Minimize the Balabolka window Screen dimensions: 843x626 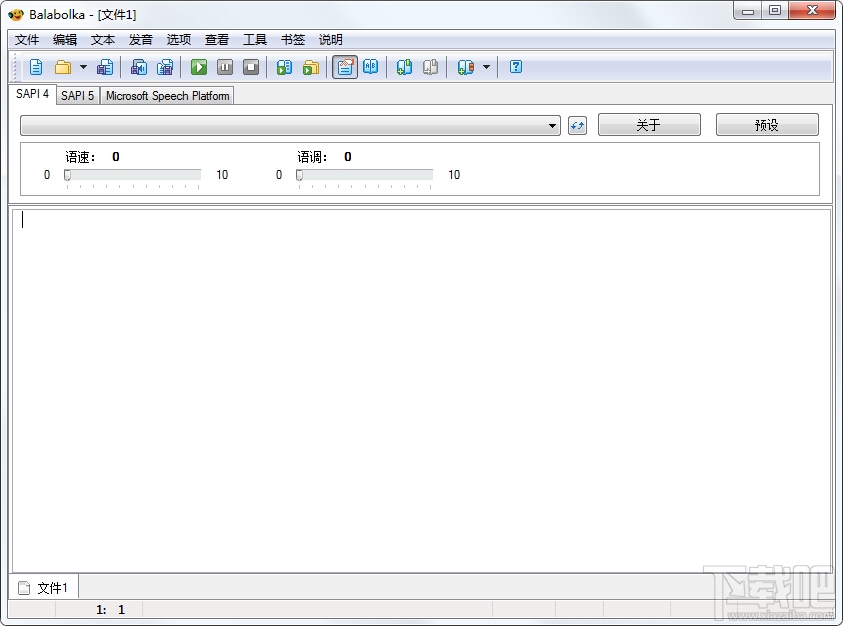point(748,11)
